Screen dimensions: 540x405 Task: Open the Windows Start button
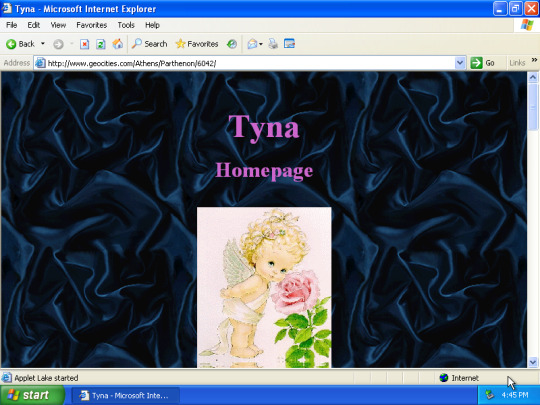32,395
